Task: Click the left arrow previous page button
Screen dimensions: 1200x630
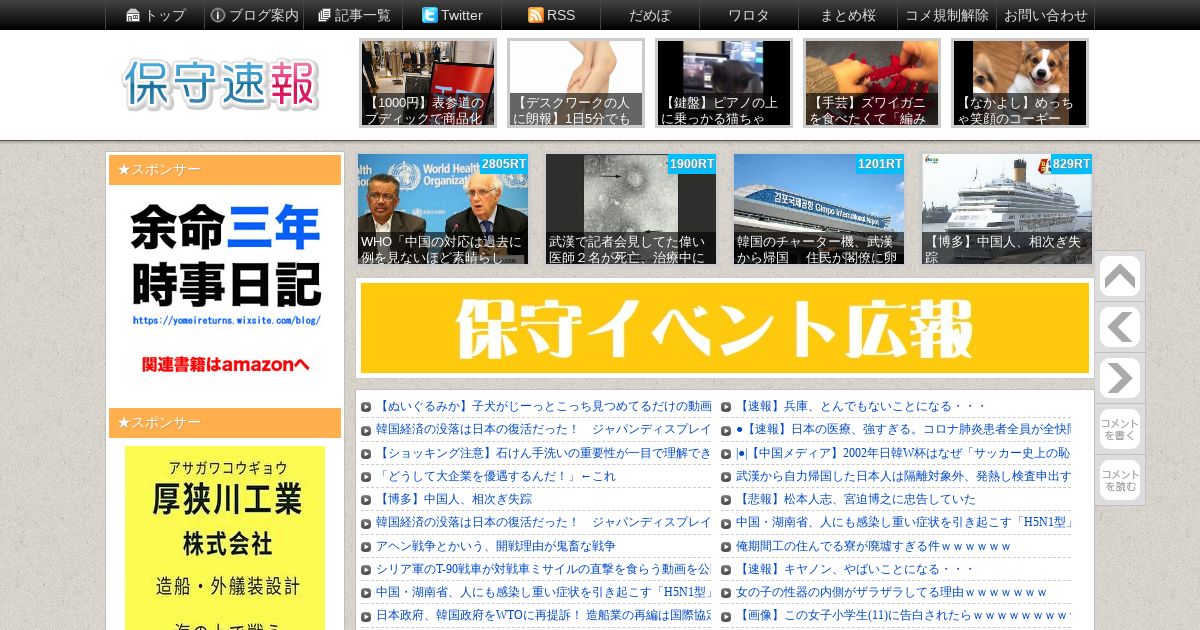Action: tap(1119, 327)
